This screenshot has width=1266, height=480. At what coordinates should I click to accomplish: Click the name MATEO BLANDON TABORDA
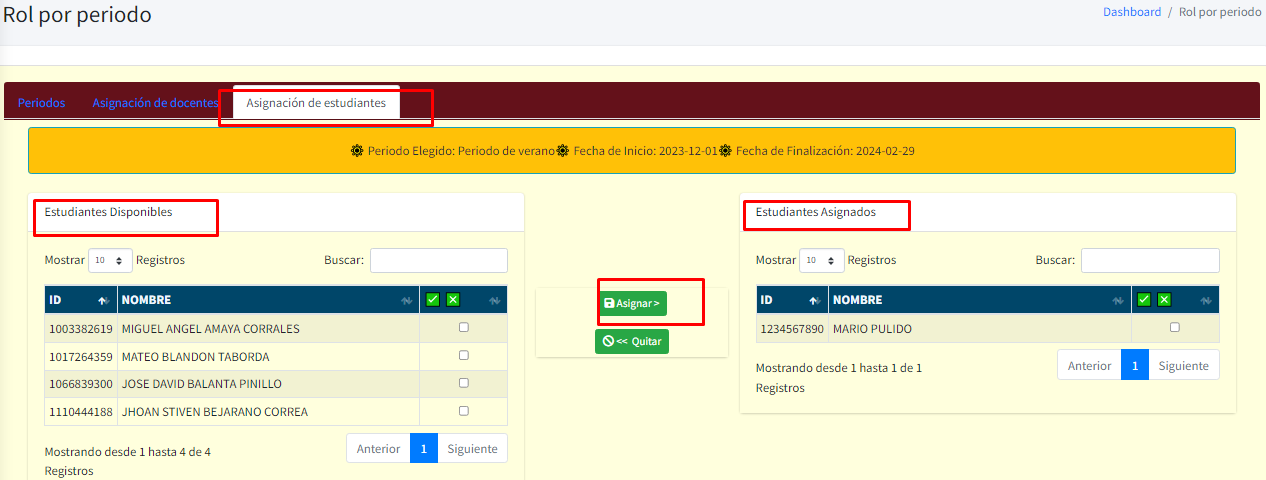[x=195, y=357]
